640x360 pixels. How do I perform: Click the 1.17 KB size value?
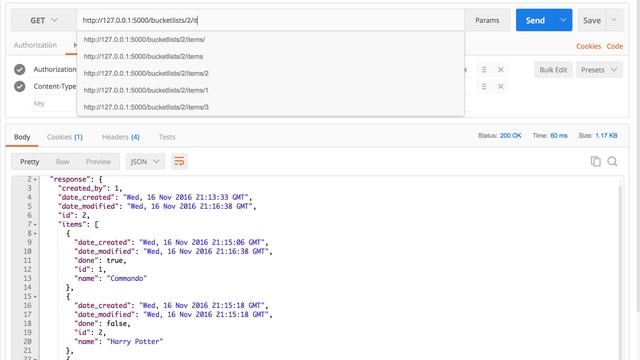(606, 136)
